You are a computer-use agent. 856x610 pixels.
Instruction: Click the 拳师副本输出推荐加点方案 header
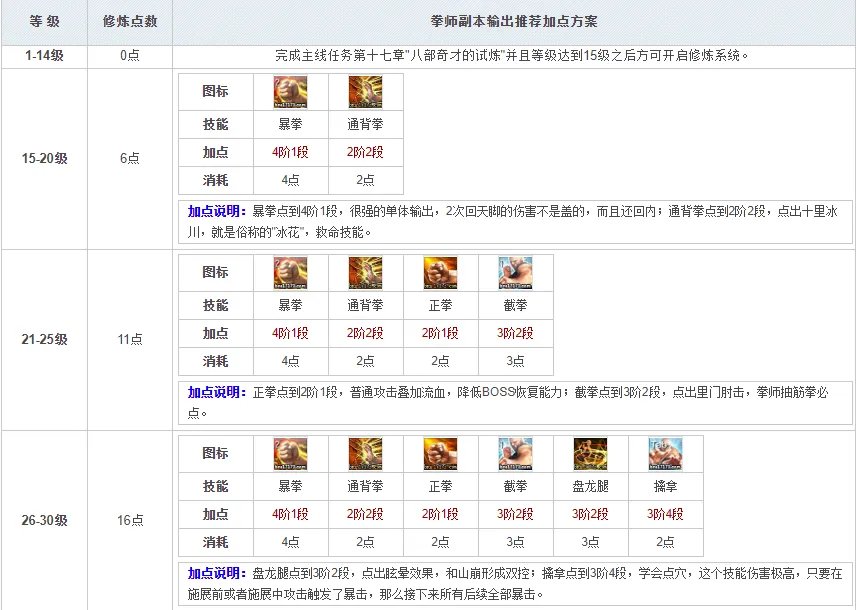pyautogui.click(x=514, y=21)
